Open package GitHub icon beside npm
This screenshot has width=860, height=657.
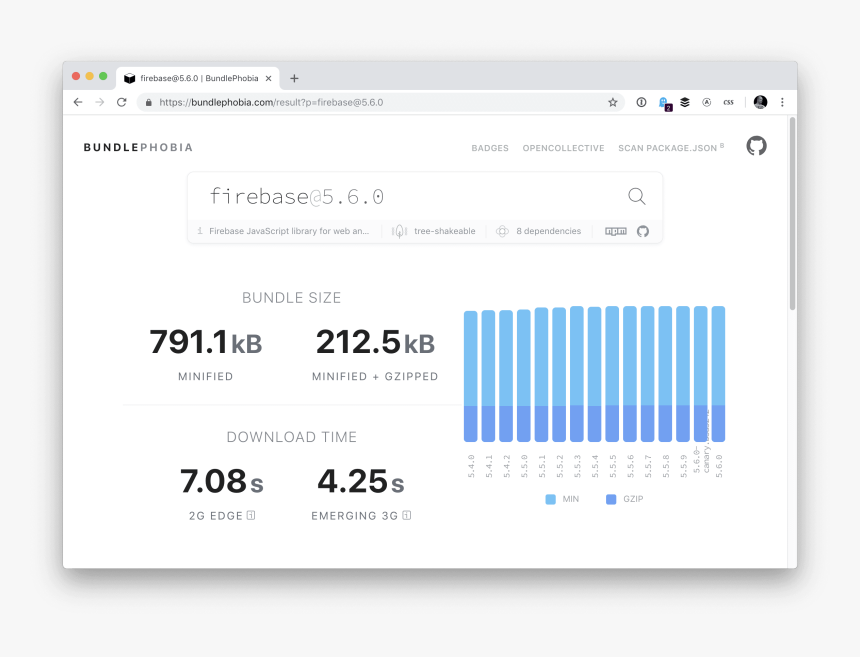click(x=643, y=231)
